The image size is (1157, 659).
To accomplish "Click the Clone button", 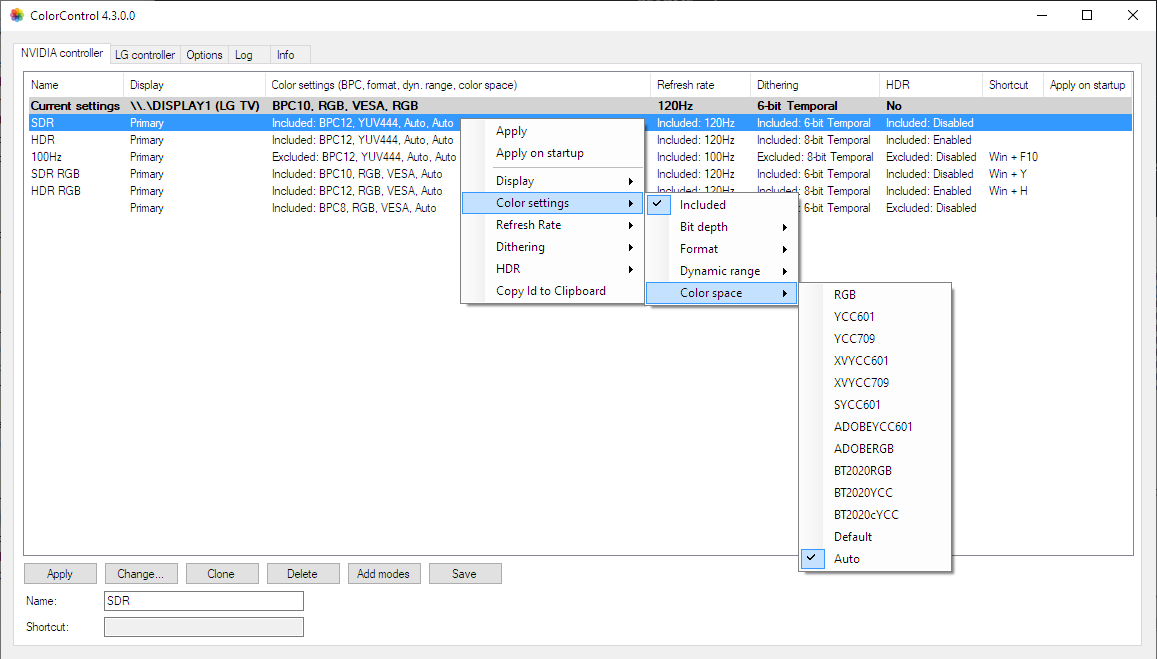I will click(x=221, y=574).
